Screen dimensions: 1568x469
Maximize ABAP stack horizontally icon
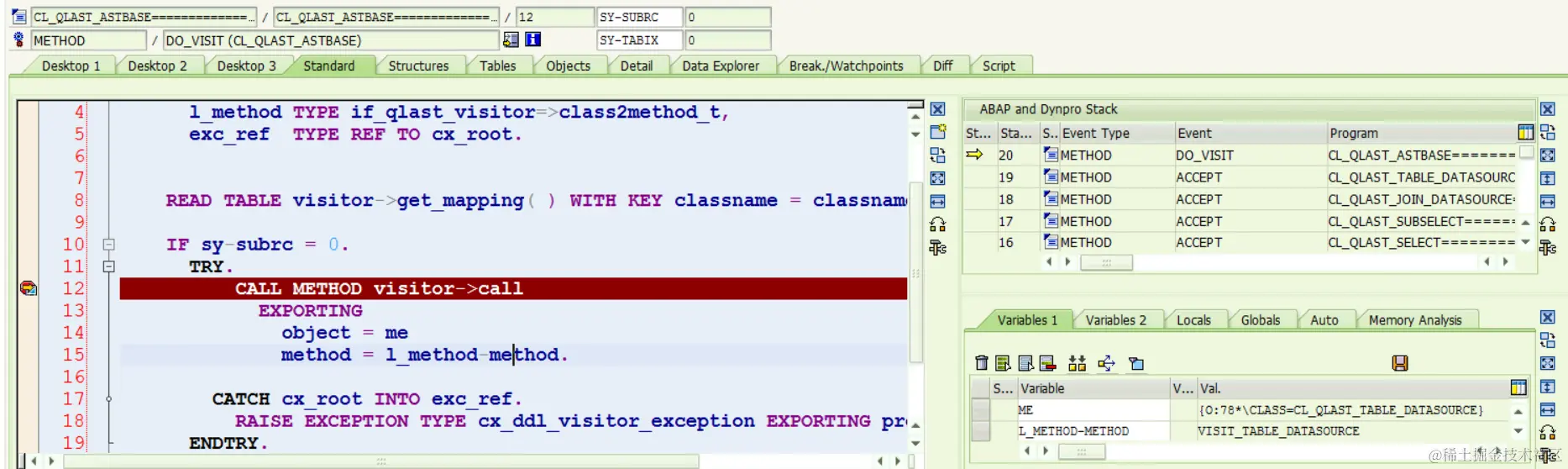(x=1547, y=202)
